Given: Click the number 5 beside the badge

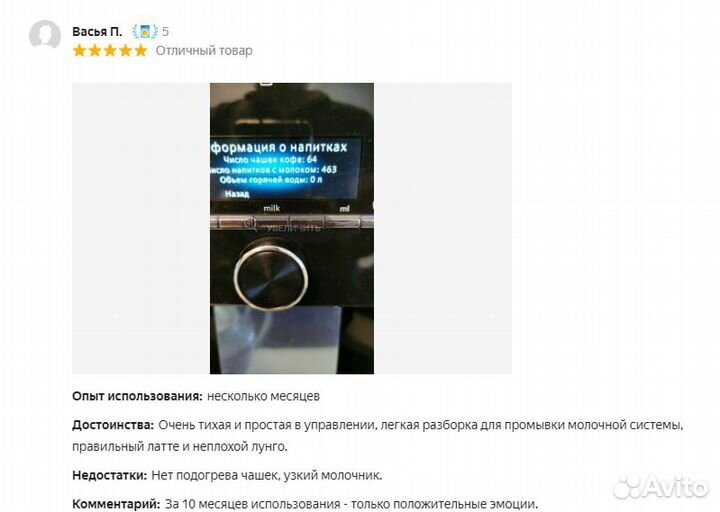Looking at the screenshot, I should [165, 32].
